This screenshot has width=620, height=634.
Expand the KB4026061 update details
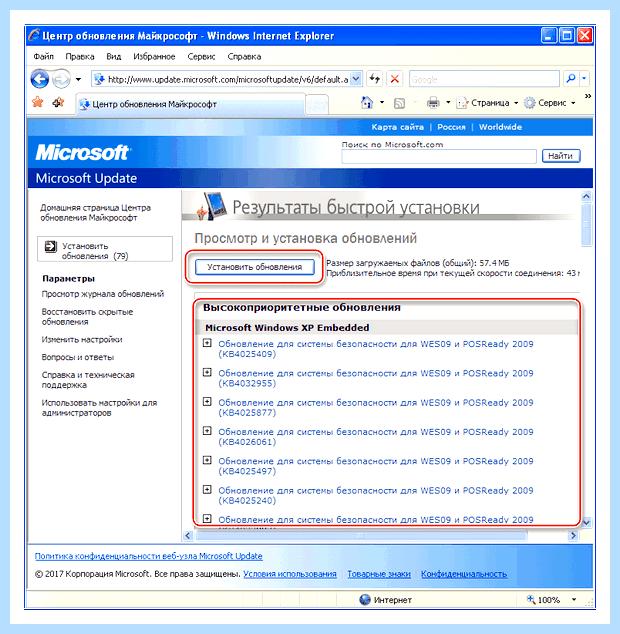(207, 431)
